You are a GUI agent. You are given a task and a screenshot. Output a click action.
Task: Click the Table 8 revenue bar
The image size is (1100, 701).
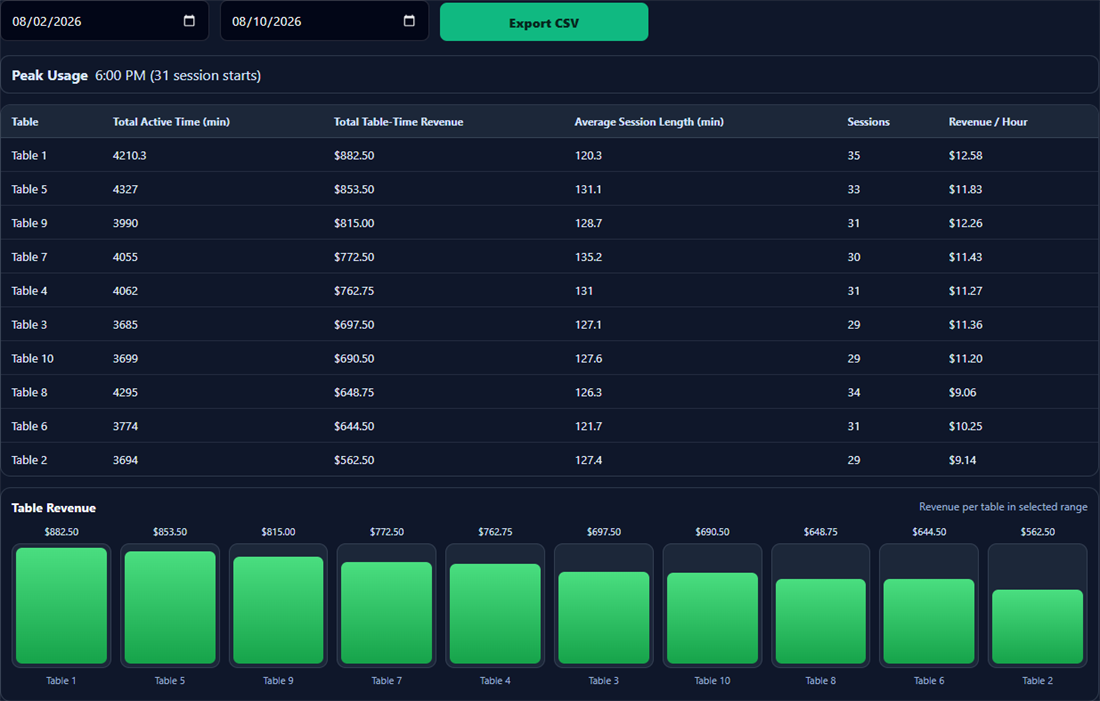tap(821, 621)
